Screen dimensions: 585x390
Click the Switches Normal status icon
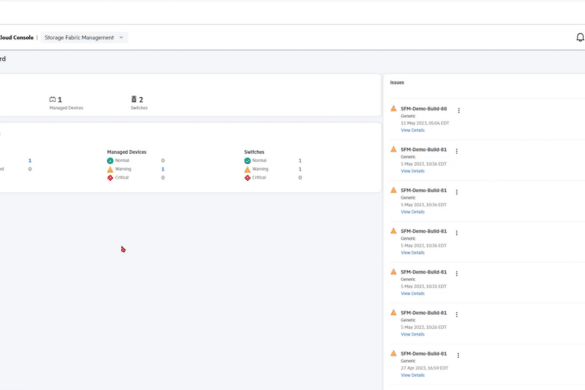(247, 160)
